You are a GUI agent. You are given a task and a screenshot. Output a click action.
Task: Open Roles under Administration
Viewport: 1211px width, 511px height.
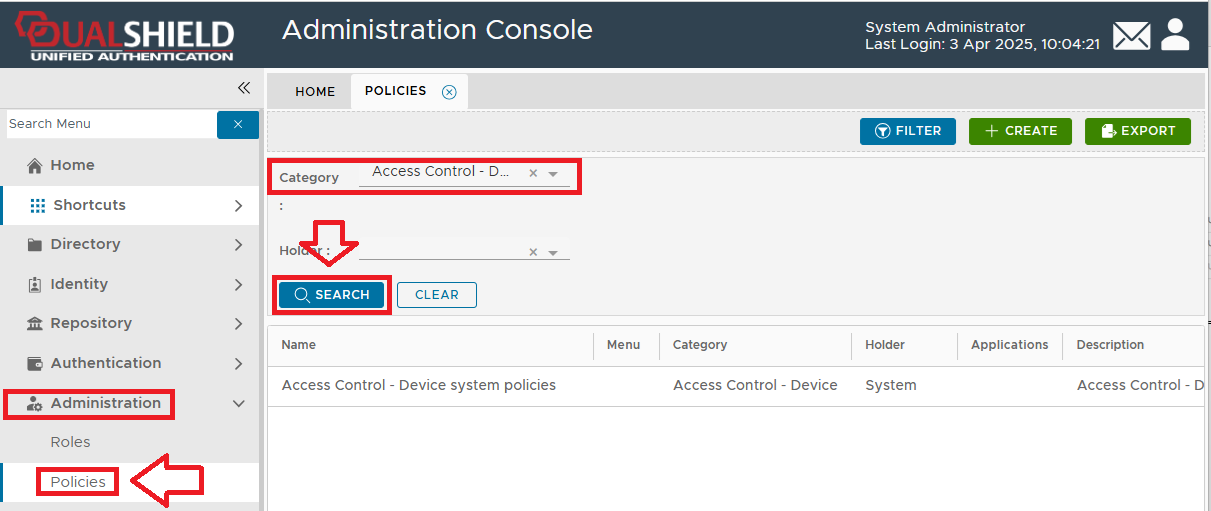(x=70, y=442)
